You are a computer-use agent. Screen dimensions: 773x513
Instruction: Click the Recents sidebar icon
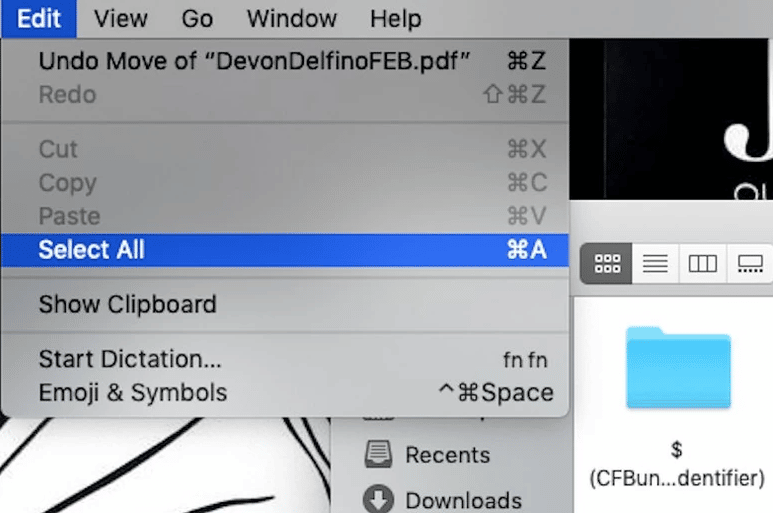[379, 455]
